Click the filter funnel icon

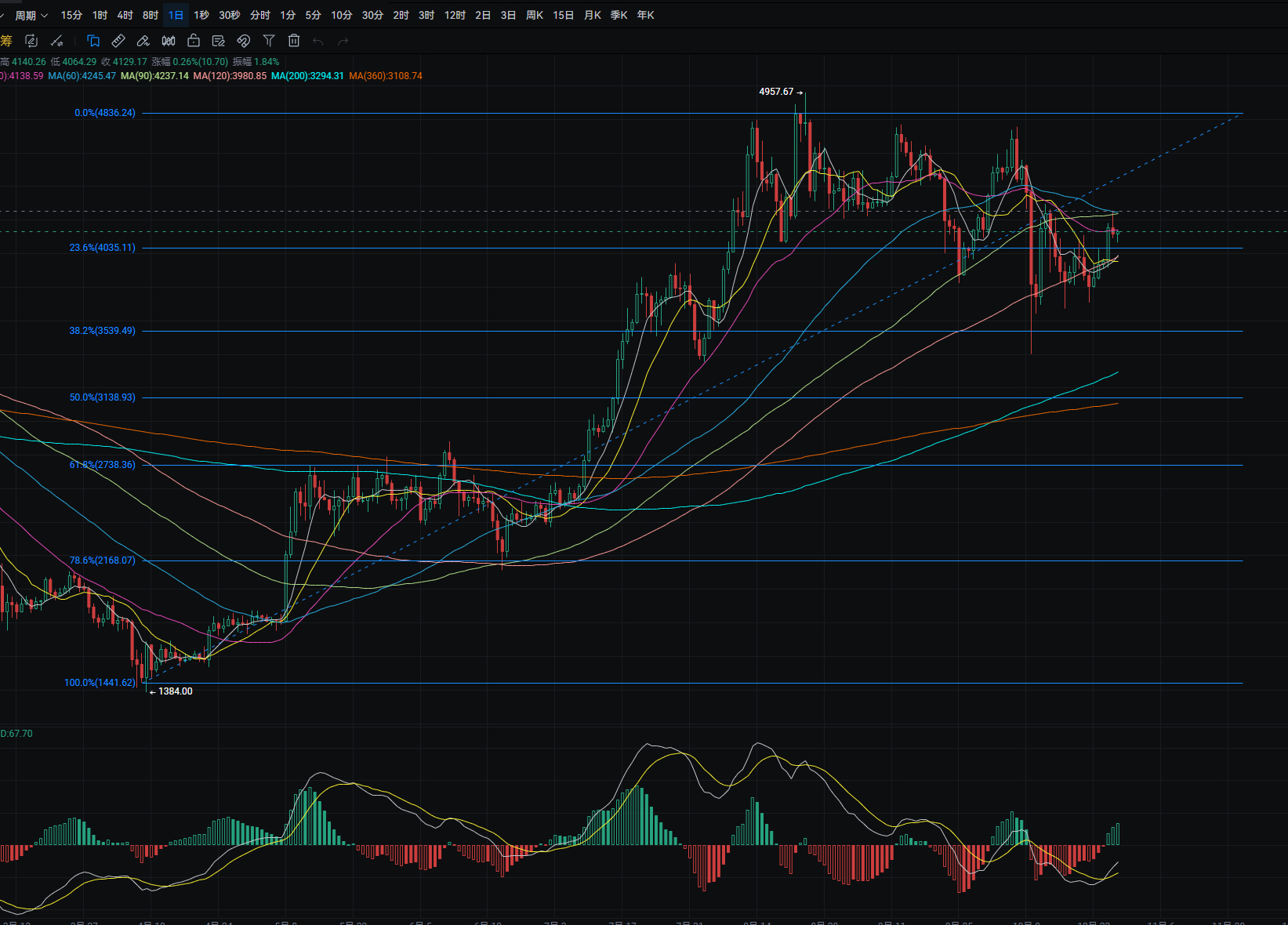point(269,41)
